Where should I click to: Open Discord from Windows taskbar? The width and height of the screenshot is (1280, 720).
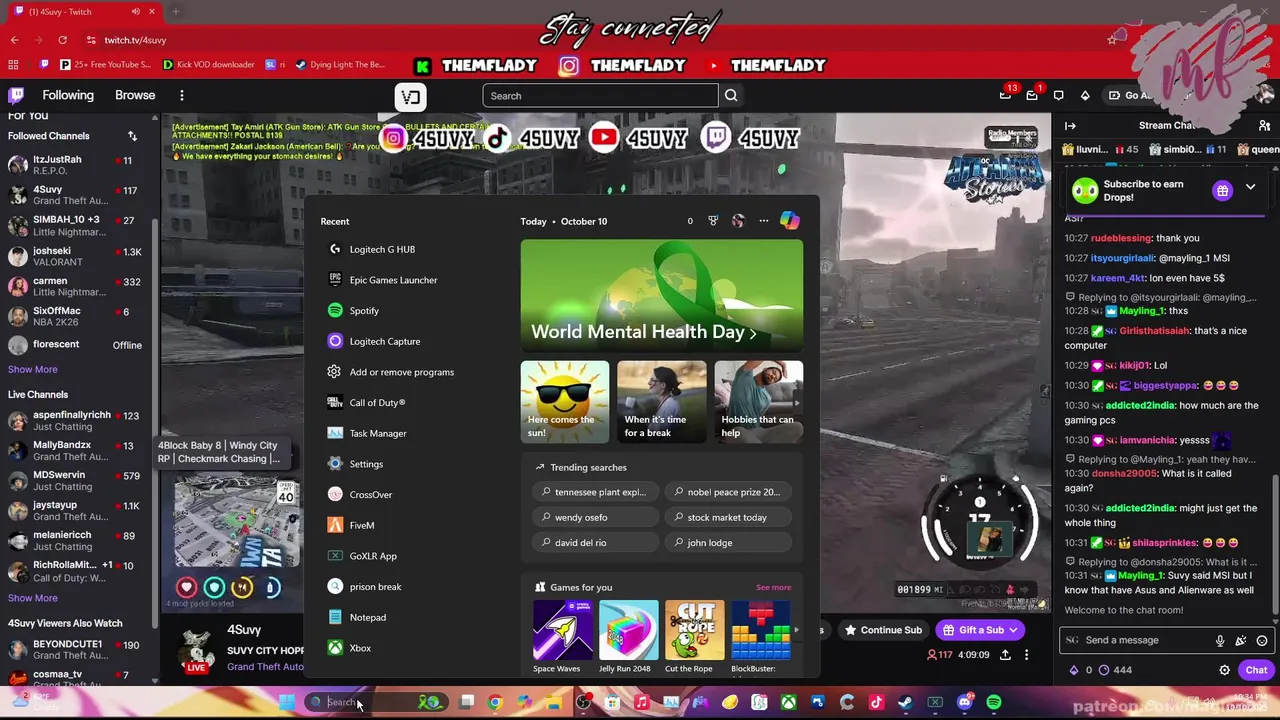[x=964, y=702]
